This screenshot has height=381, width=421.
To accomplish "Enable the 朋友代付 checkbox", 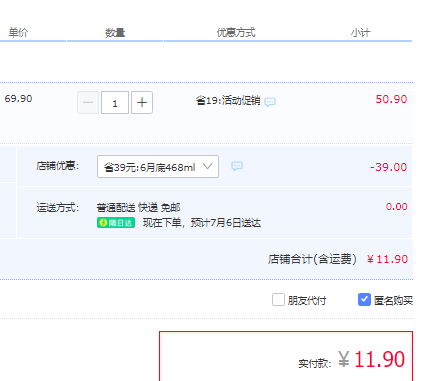I will [x=278, y=300].
